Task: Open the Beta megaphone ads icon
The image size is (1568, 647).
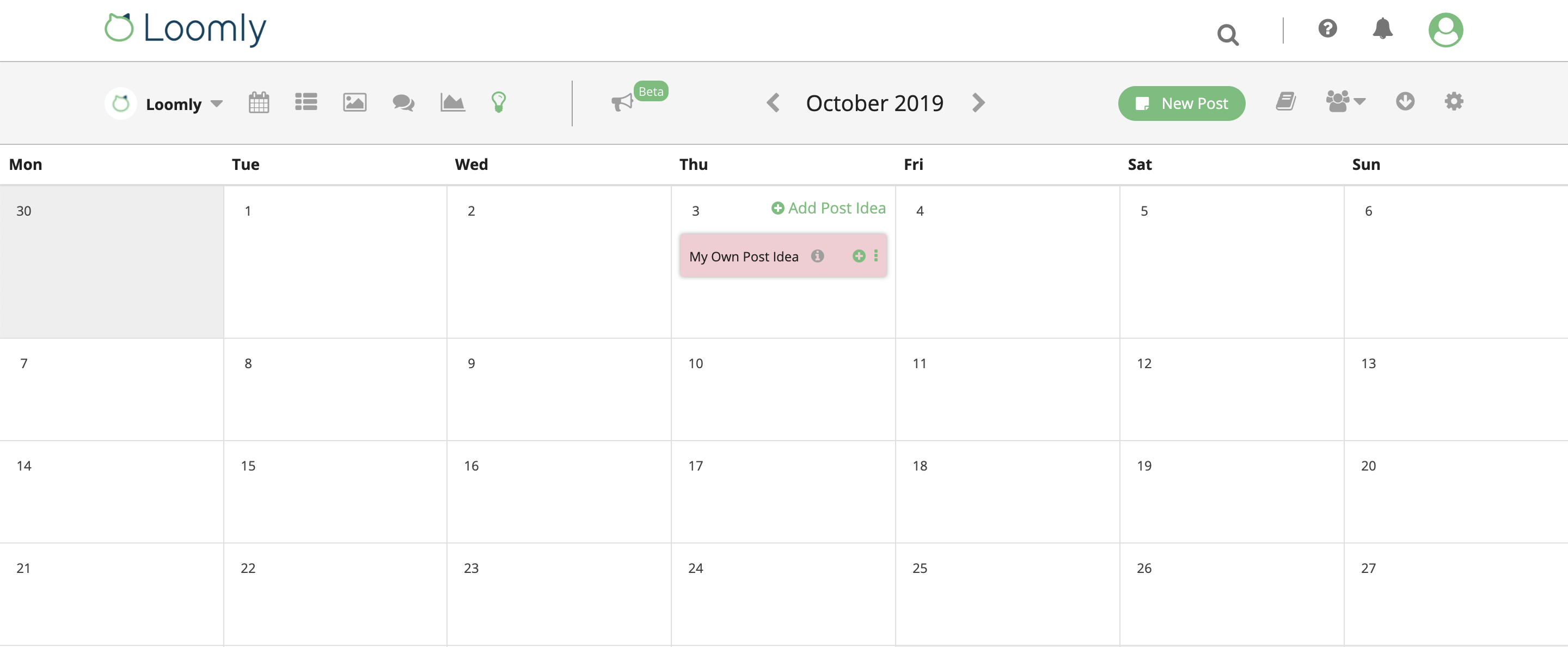Action: pyautogui.click(x=622, y=102)
